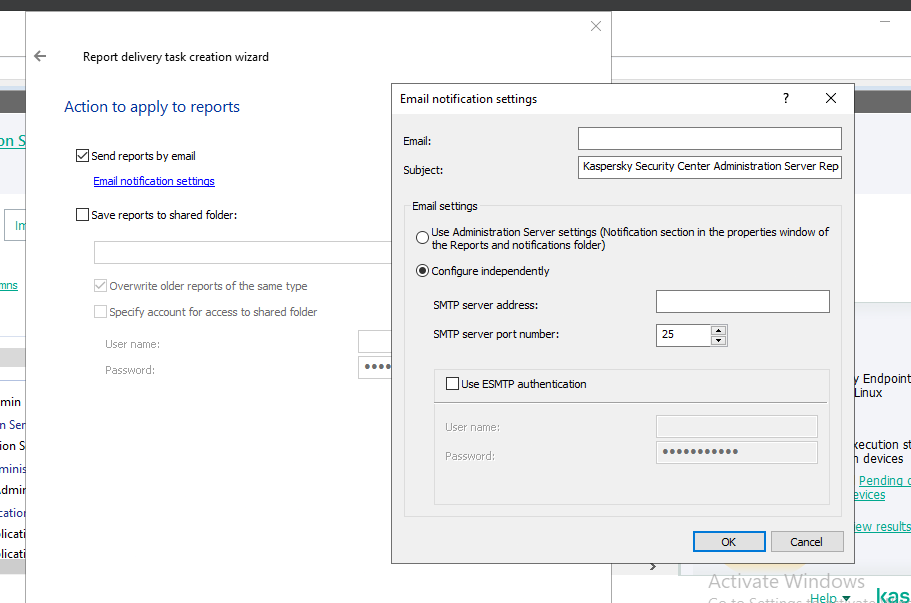Viewport: 911px width, 603px height.
Task: Close the report delivery wizard window
Action: (596, 26)
